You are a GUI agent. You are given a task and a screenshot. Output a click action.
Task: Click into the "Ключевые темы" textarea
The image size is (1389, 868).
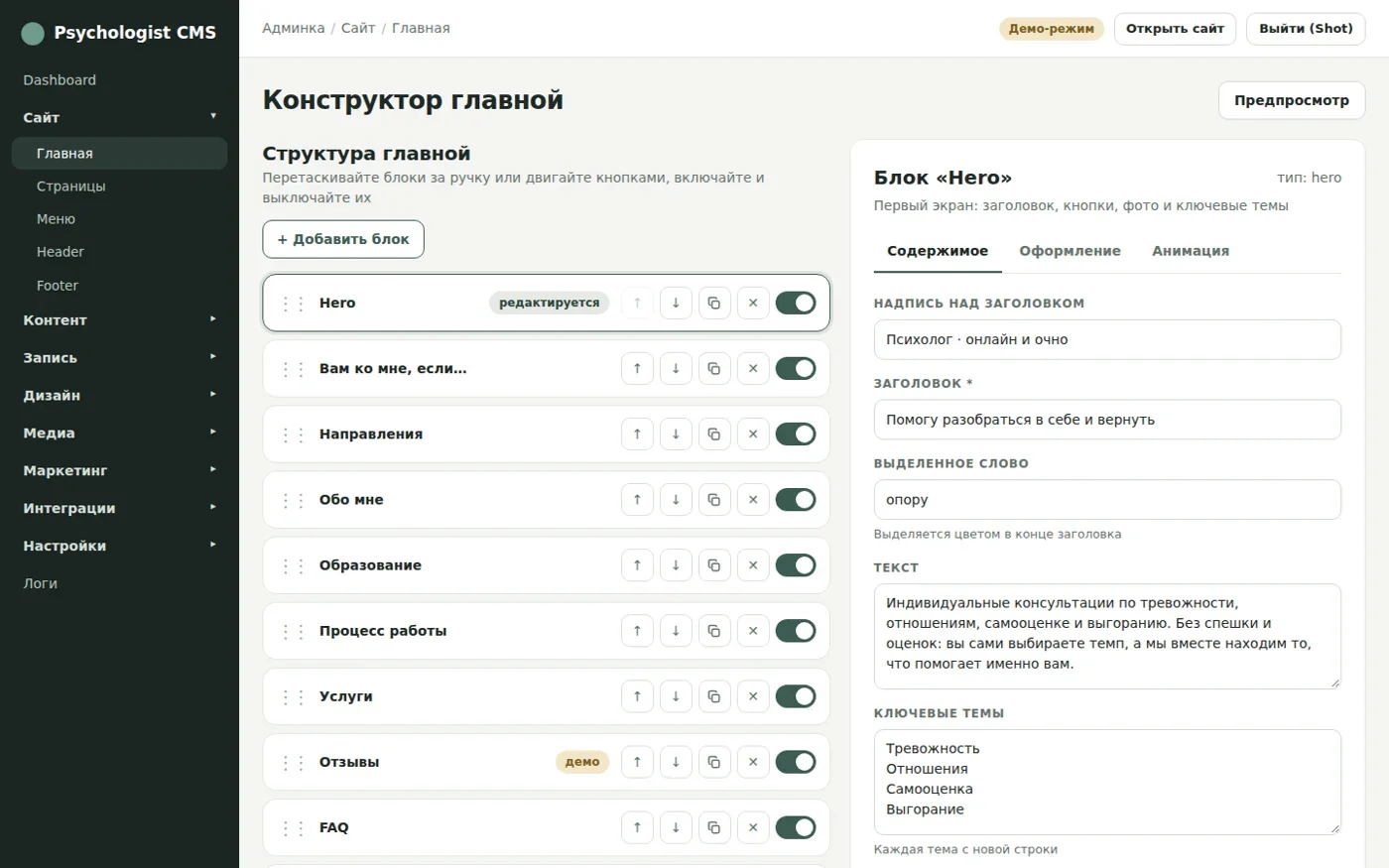1107,782
